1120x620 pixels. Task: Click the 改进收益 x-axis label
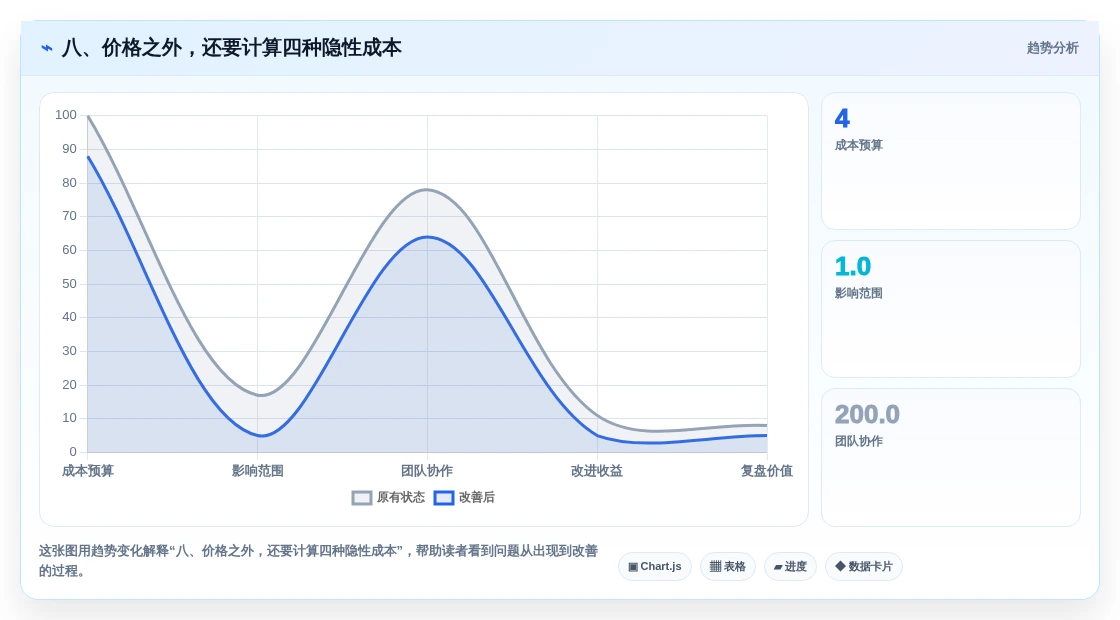click(597, 471)
